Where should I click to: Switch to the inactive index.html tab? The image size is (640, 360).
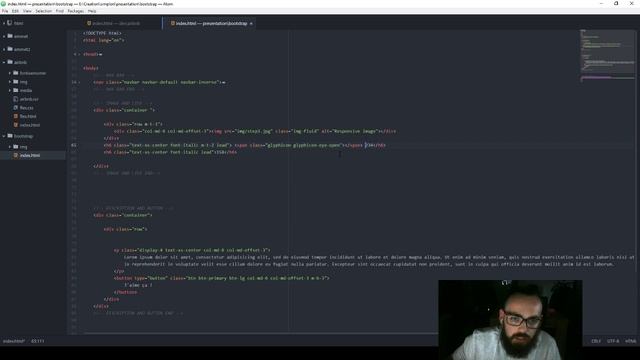[116, 23]
